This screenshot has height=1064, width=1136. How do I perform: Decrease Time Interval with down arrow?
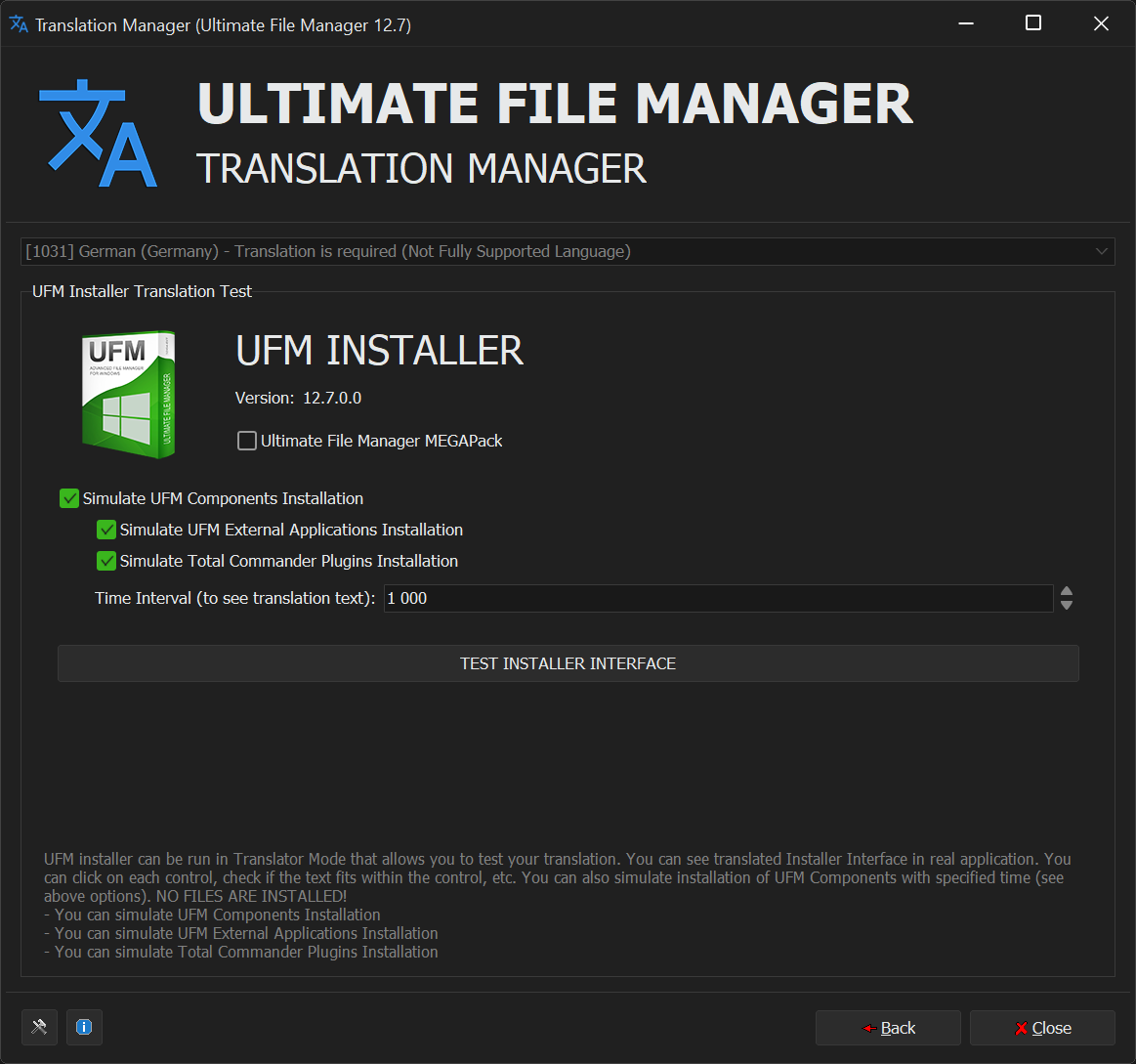tap(1067, 606)
